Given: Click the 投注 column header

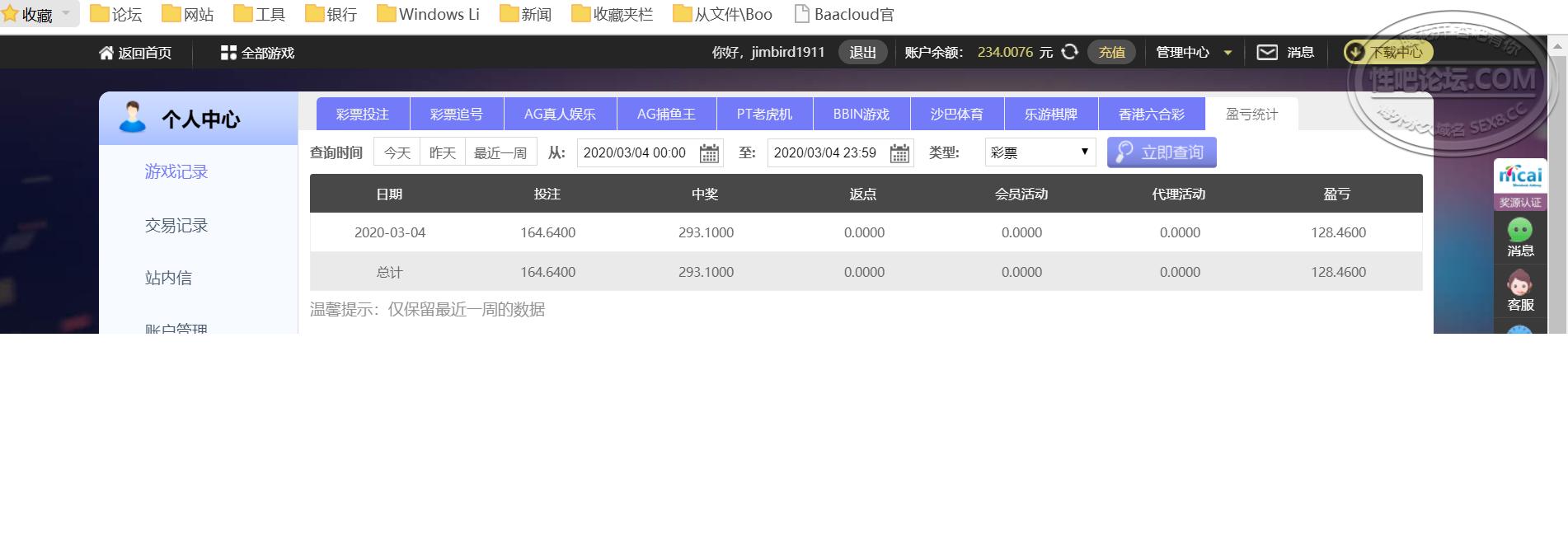Looking at the screenshot, I should point(547,194).
